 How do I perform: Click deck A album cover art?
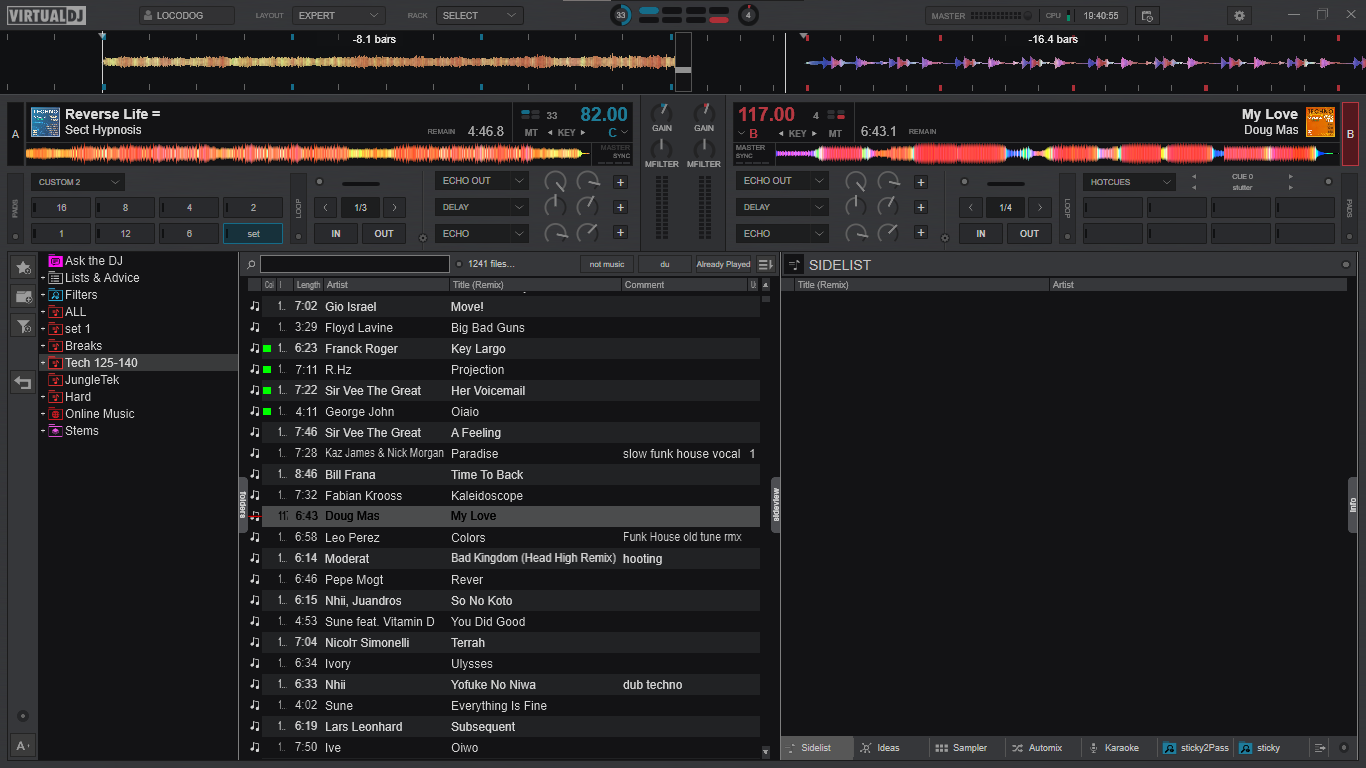pyautogui.click(x=45, y=122)
